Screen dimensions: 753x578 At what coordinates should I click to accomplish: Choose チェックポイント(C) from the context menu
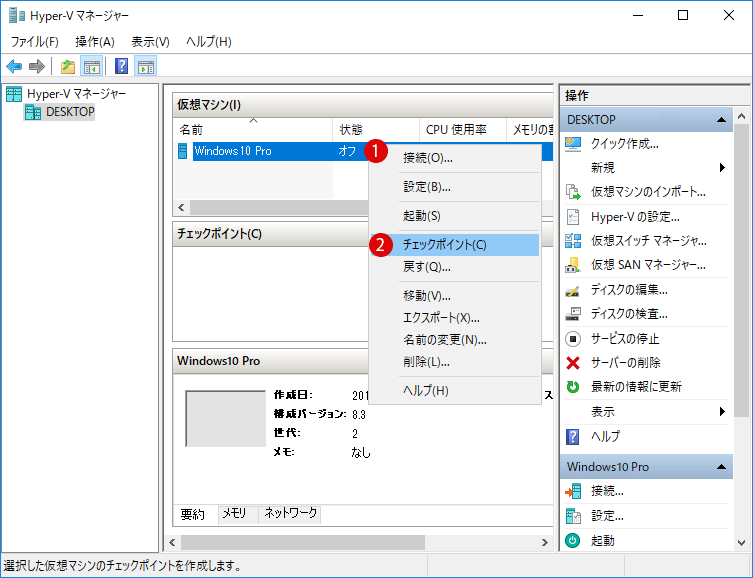pyautogui.click(x=454, y=245)
